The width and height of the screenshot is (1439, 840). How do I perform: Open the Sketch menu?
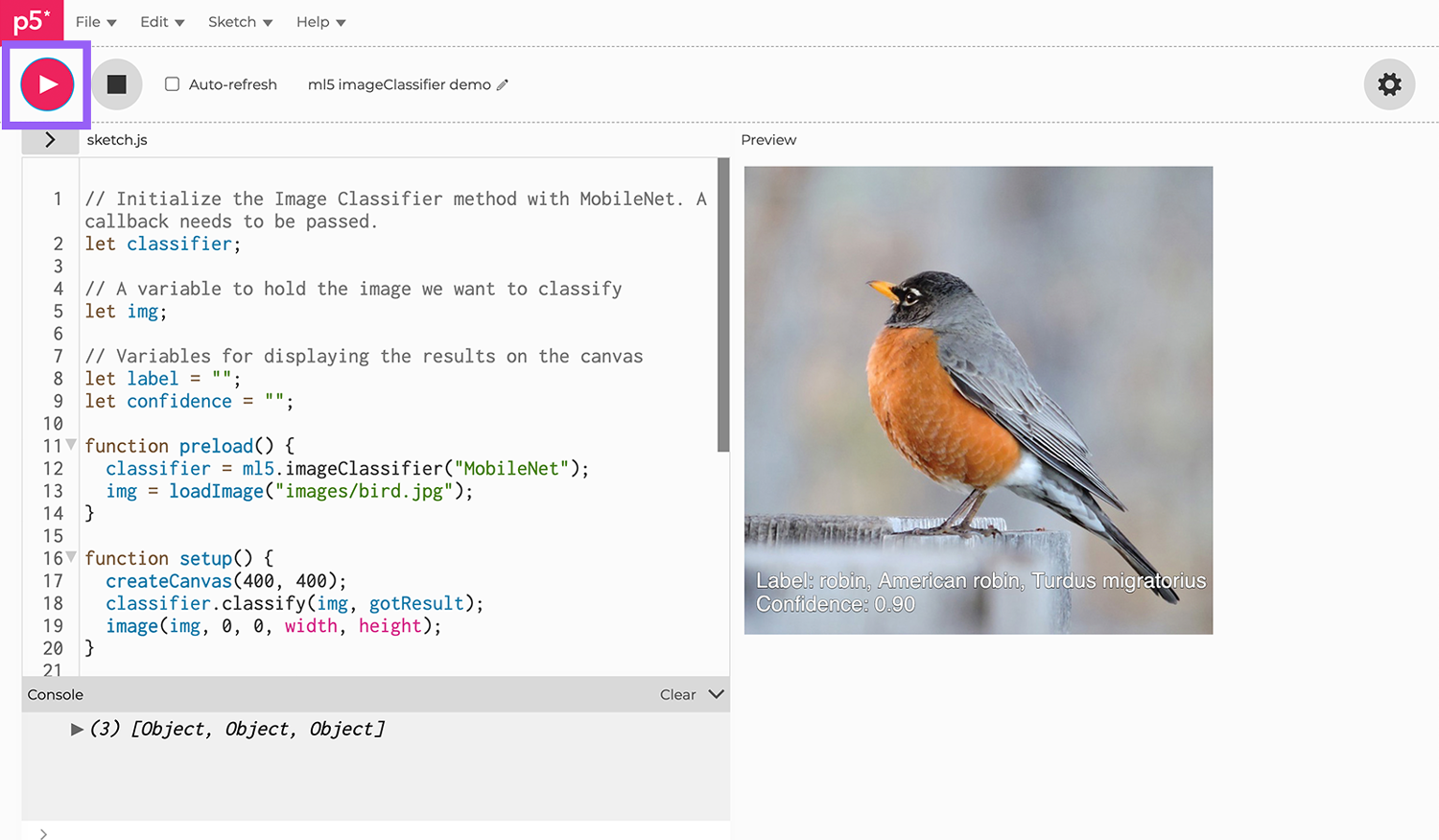point(232,21)
